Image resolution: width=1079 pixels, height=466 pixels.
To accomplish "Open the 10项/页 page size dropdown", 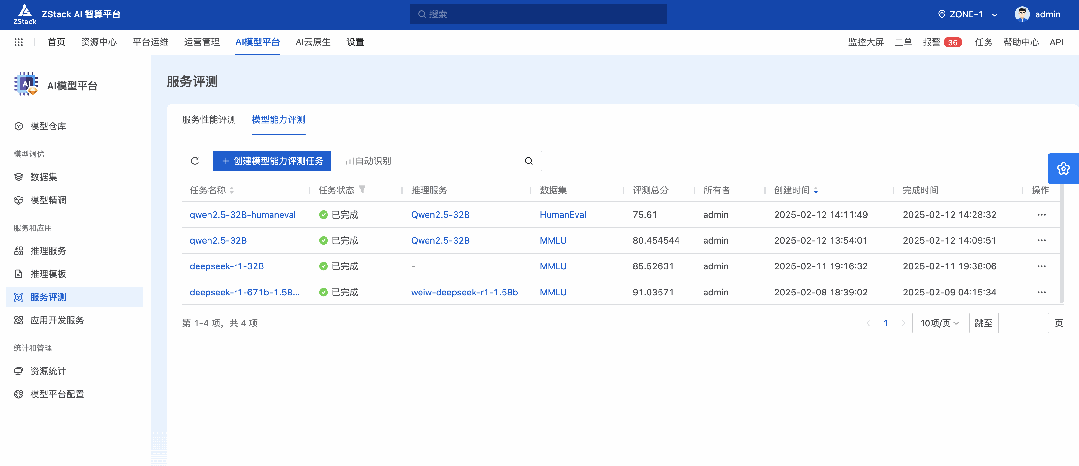I will tap(939, 323).
